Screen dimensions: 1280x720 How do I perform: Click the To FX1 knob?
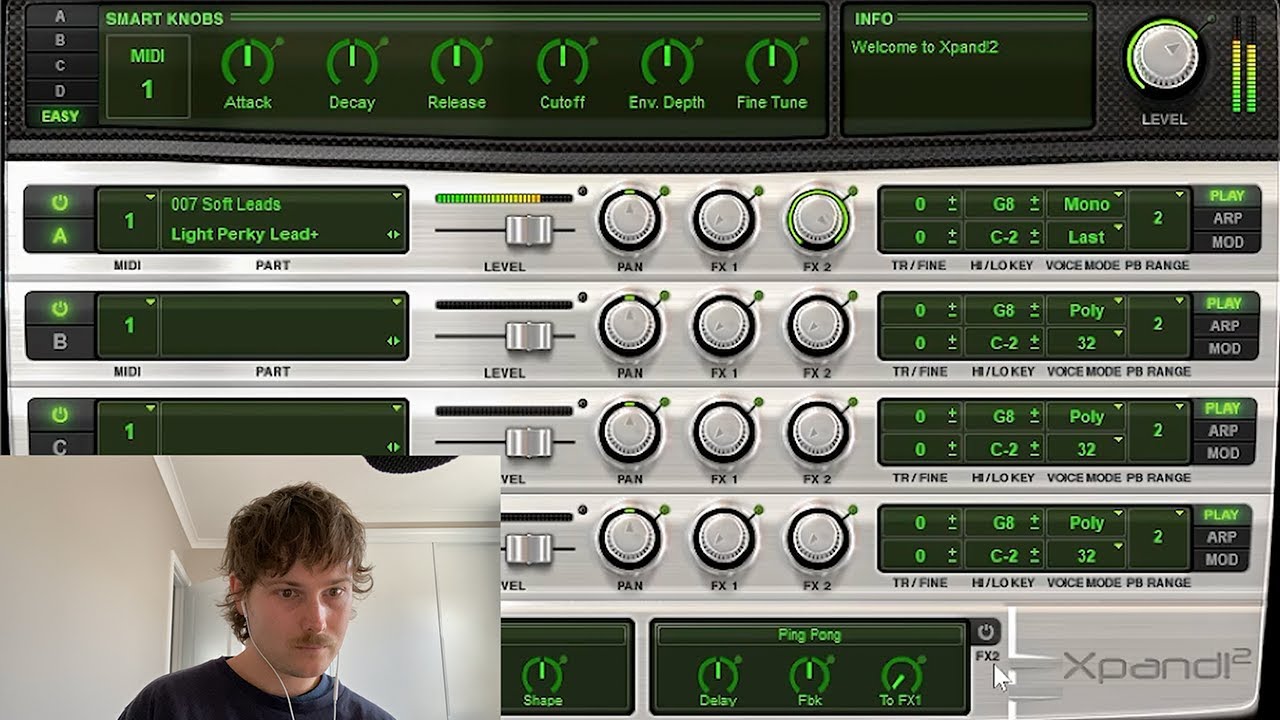[901, 673]
